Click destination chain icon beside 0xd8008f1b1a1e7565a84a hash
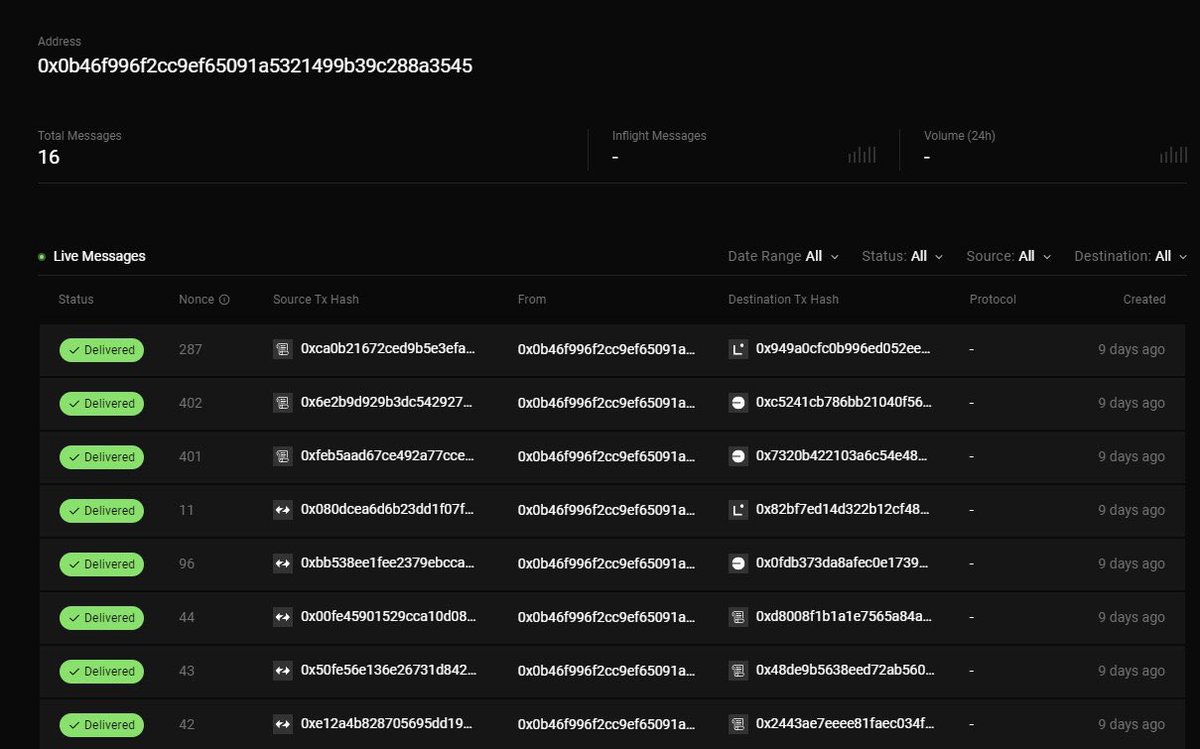 coord(738,617)
